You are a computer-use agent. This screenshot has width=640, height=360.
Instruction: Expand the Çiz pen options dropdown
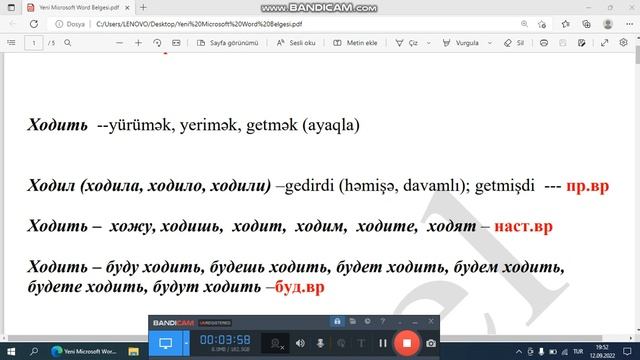pos(429,43)
